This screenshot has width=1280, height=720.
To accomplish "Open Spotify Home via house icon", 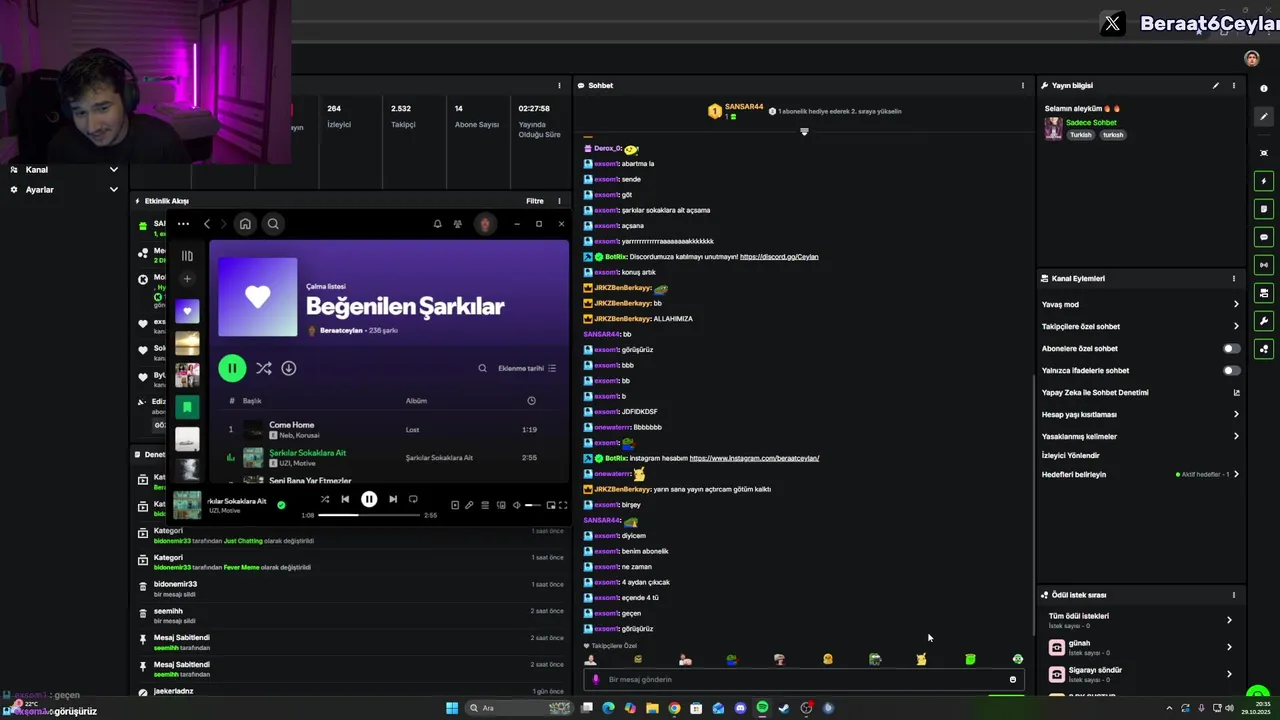I will [x=245, y=224].
